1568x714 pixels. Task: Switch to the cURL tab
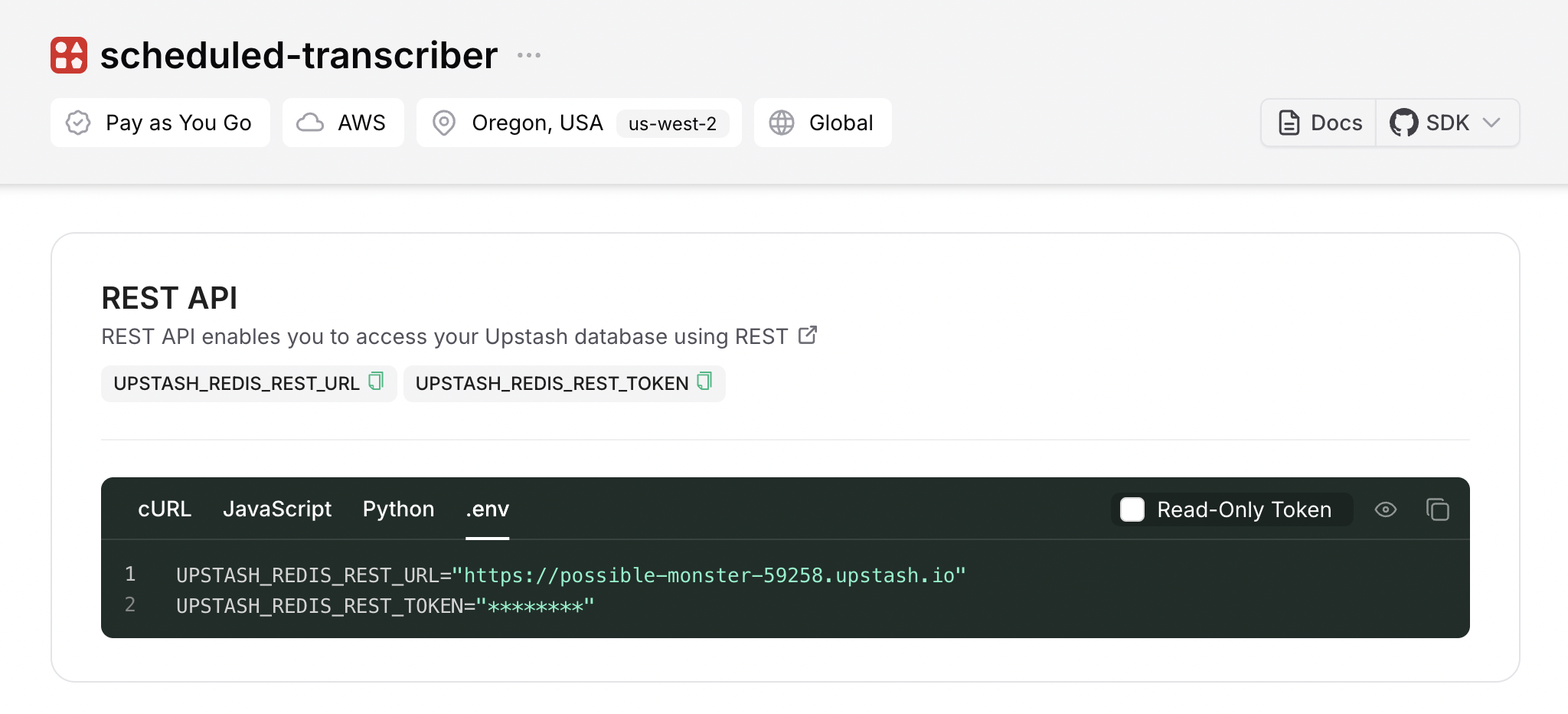(164, 509)
